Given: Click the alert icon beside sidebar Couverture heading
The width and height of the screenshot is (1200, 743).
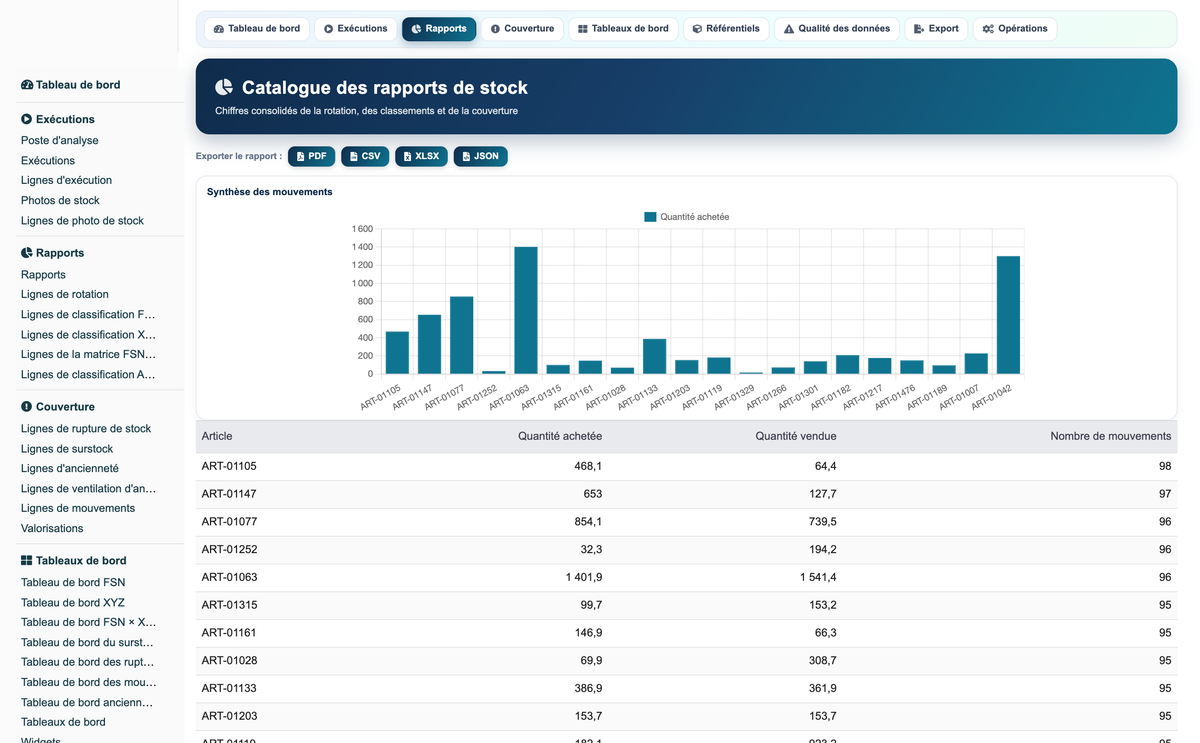Looking at the screenshot, I should (27, 407).
